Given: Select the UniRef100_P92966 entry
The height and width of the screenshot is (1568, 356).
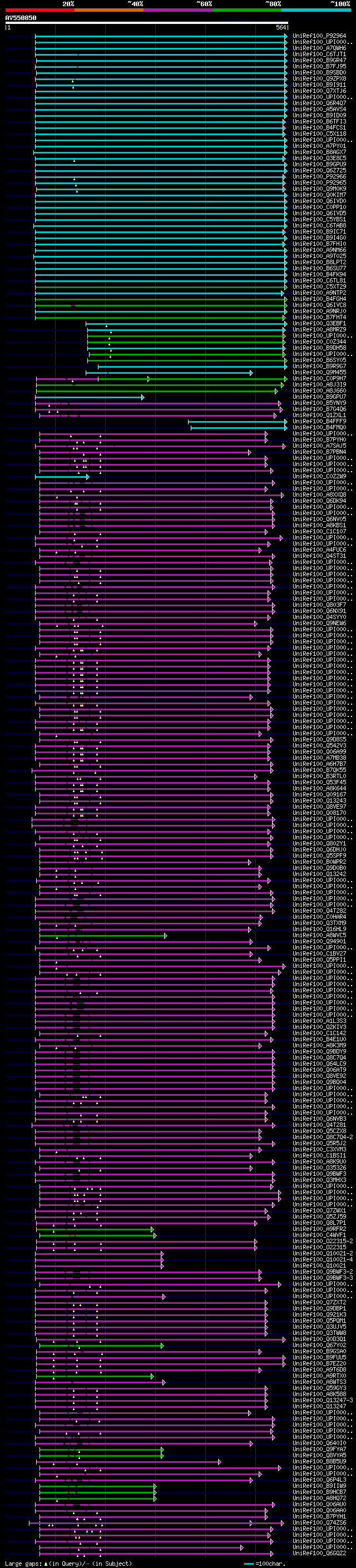Looking at the screenshot, I should coord(319,176).
